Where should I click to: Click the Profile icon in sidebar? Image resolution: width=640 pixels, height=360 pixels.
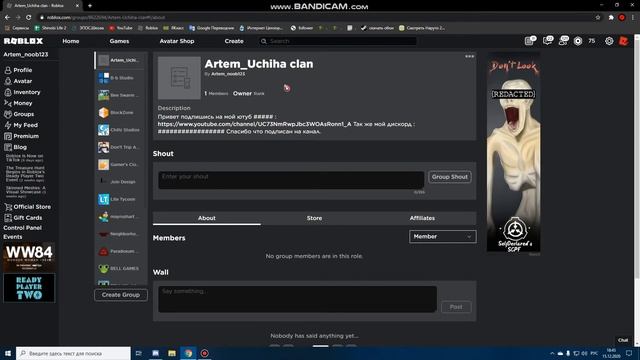(8, 70)
